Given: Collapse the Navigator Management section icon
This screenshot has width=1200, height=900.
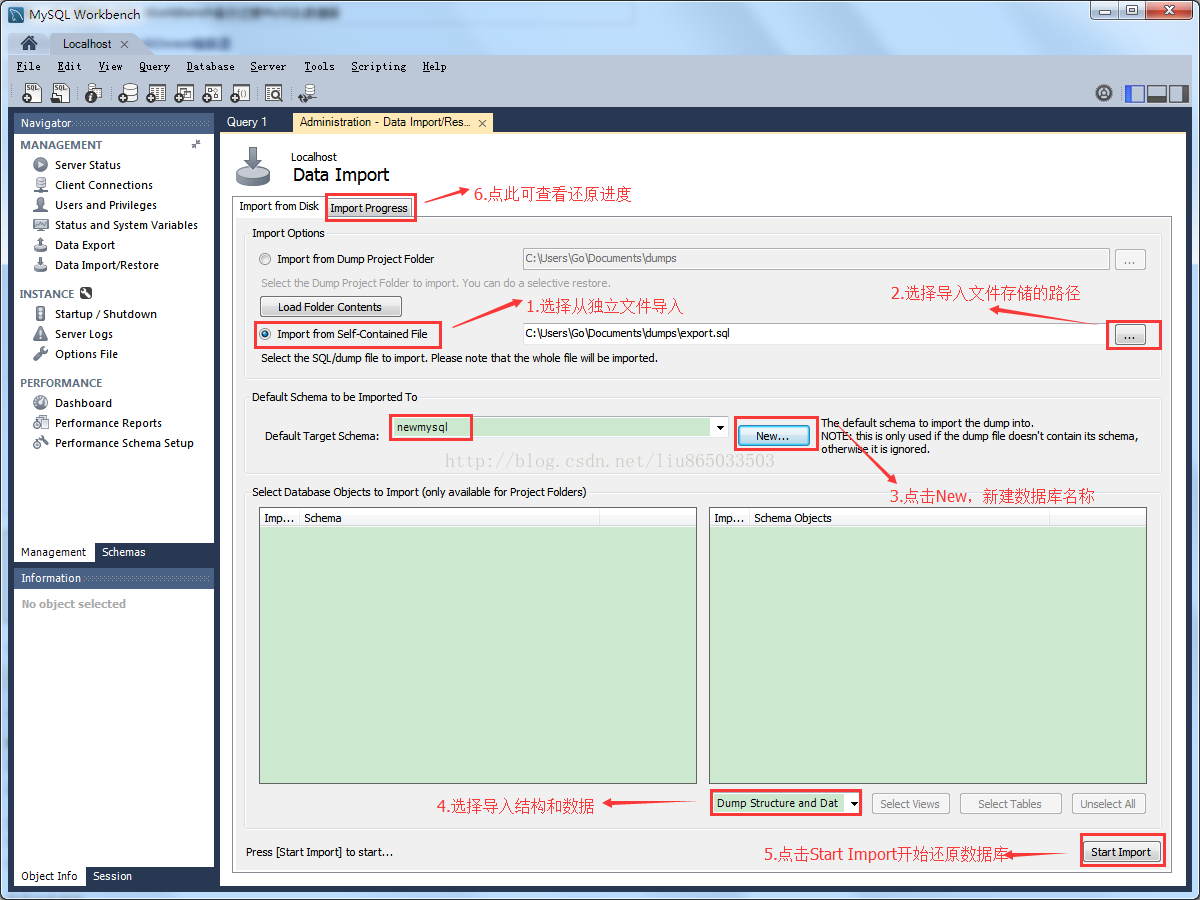Looking at the screenshot, I should click(196, 144).
